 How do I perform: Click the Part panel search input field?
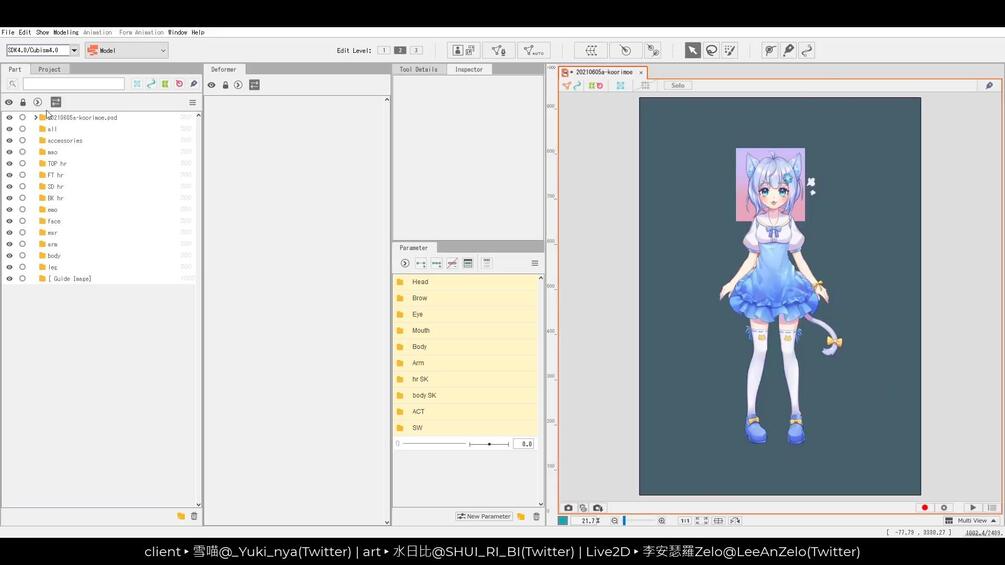[x=74, y=84]
